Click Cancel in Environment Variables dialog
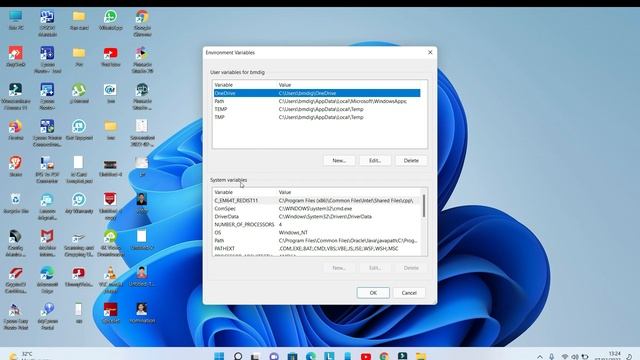Image resolution: width=640 pixels, height=360 pixels. point(409,293)
